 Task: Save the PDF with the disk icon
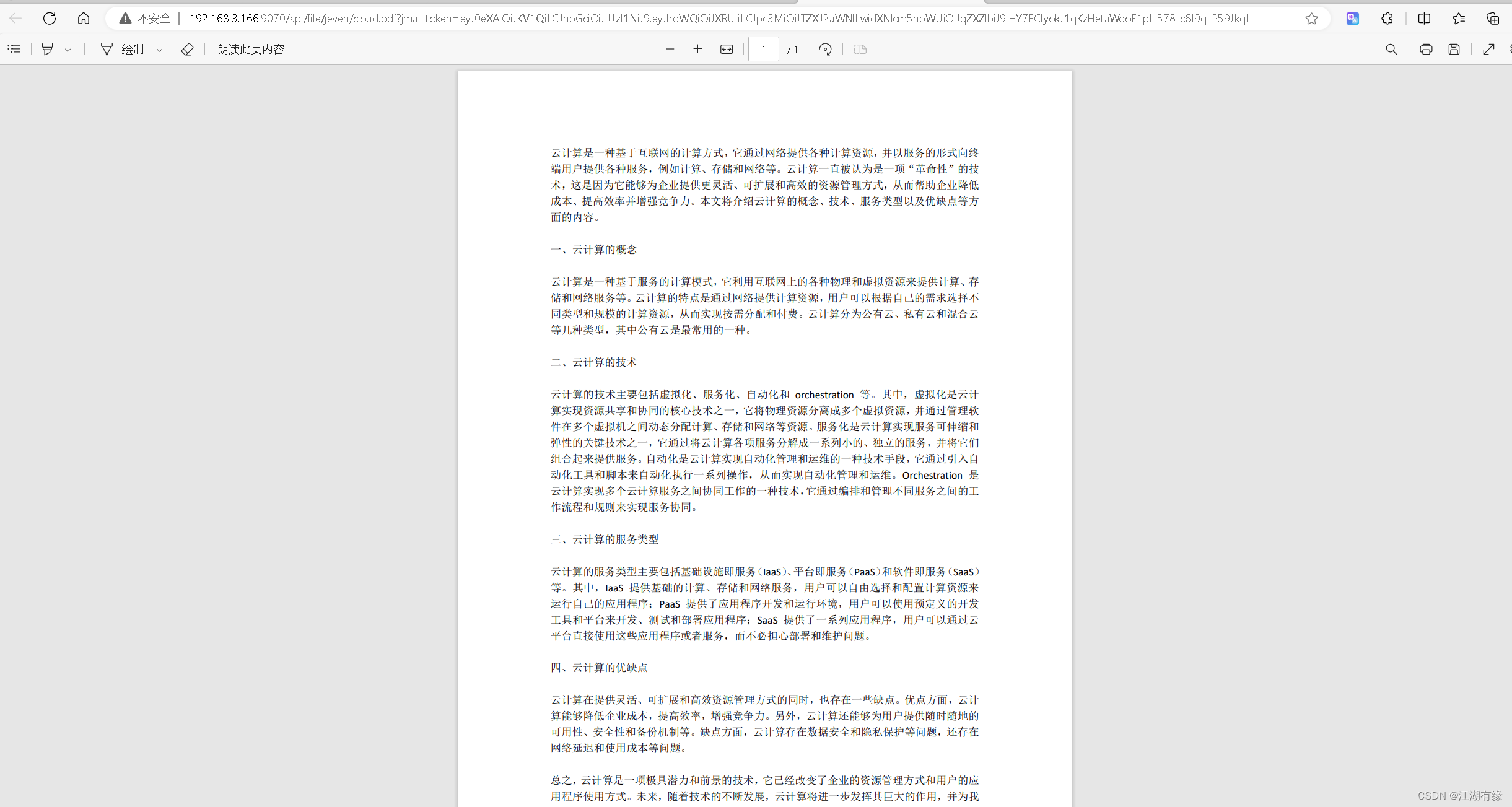(1454, 49)
